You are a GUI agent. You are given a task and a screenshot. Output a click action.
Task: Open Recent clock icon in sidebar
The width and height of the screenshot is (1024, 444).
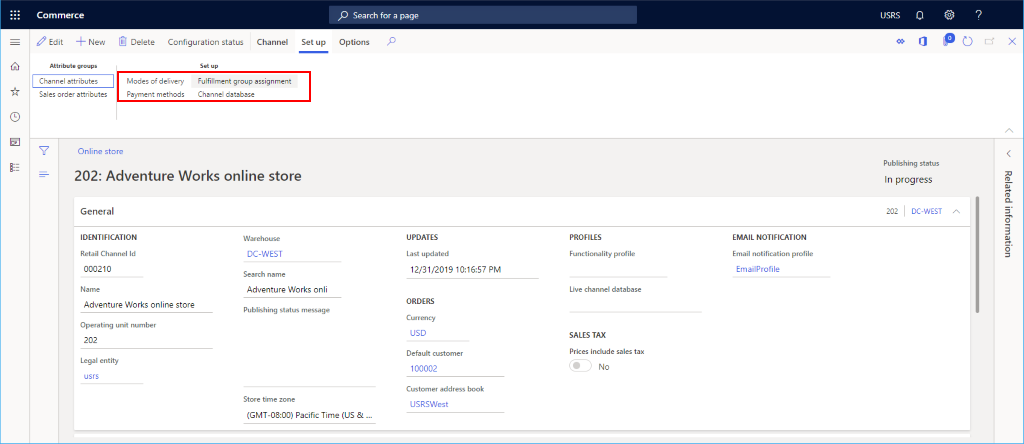(x=15, y=117)
